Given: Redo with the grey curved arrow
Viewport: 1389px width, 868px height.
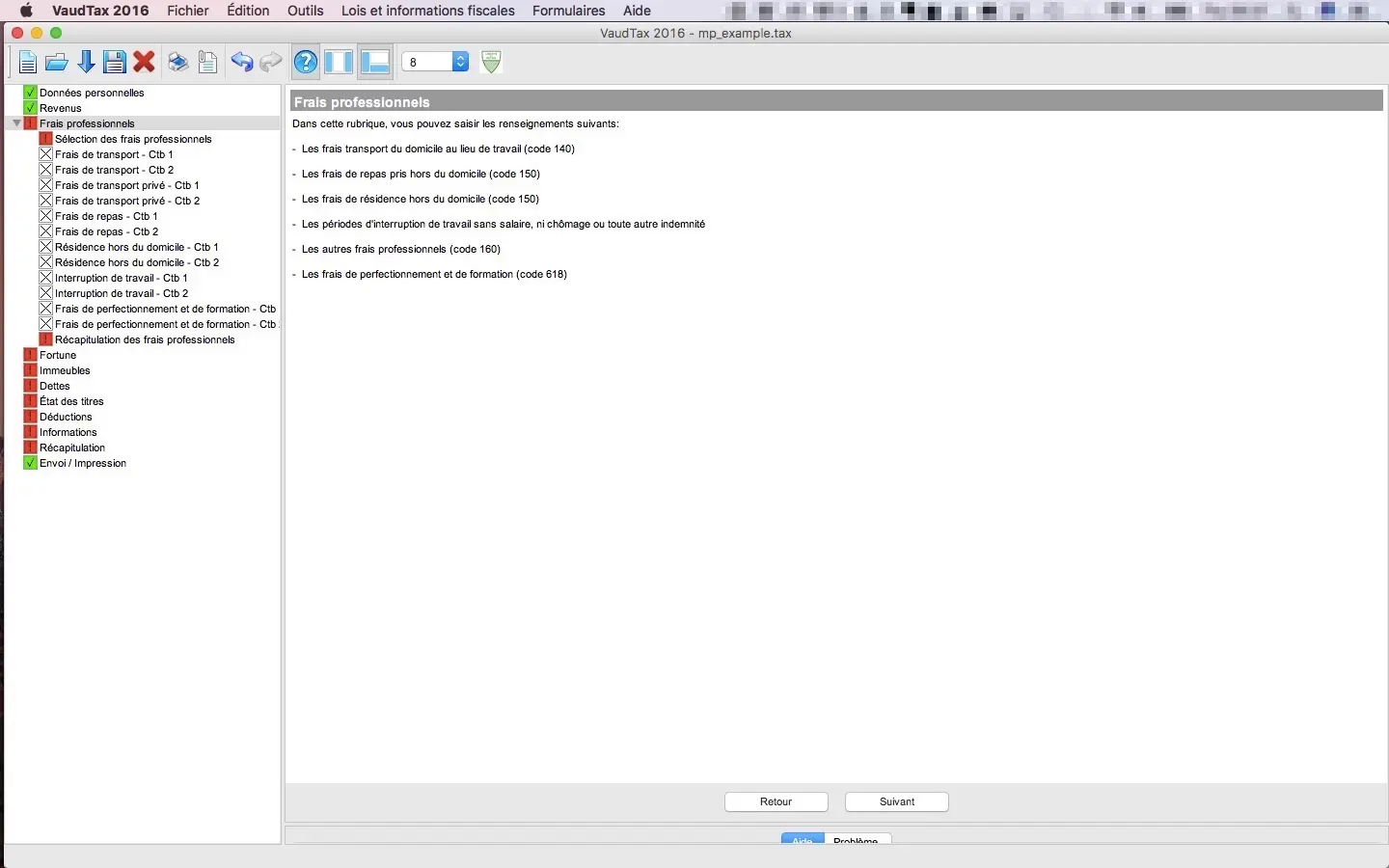Looking at the screenshot, I should [x=271, y=63].
